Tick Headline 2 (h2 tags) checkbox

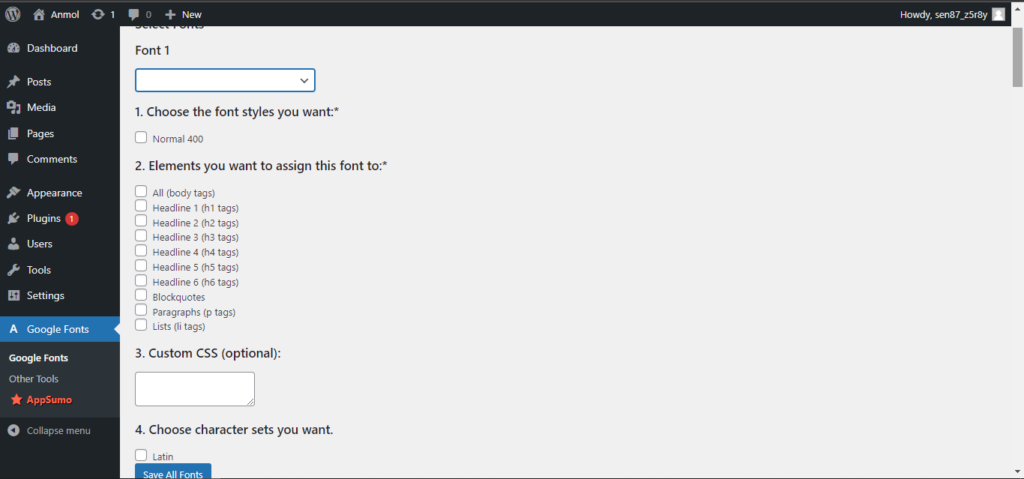141,221
